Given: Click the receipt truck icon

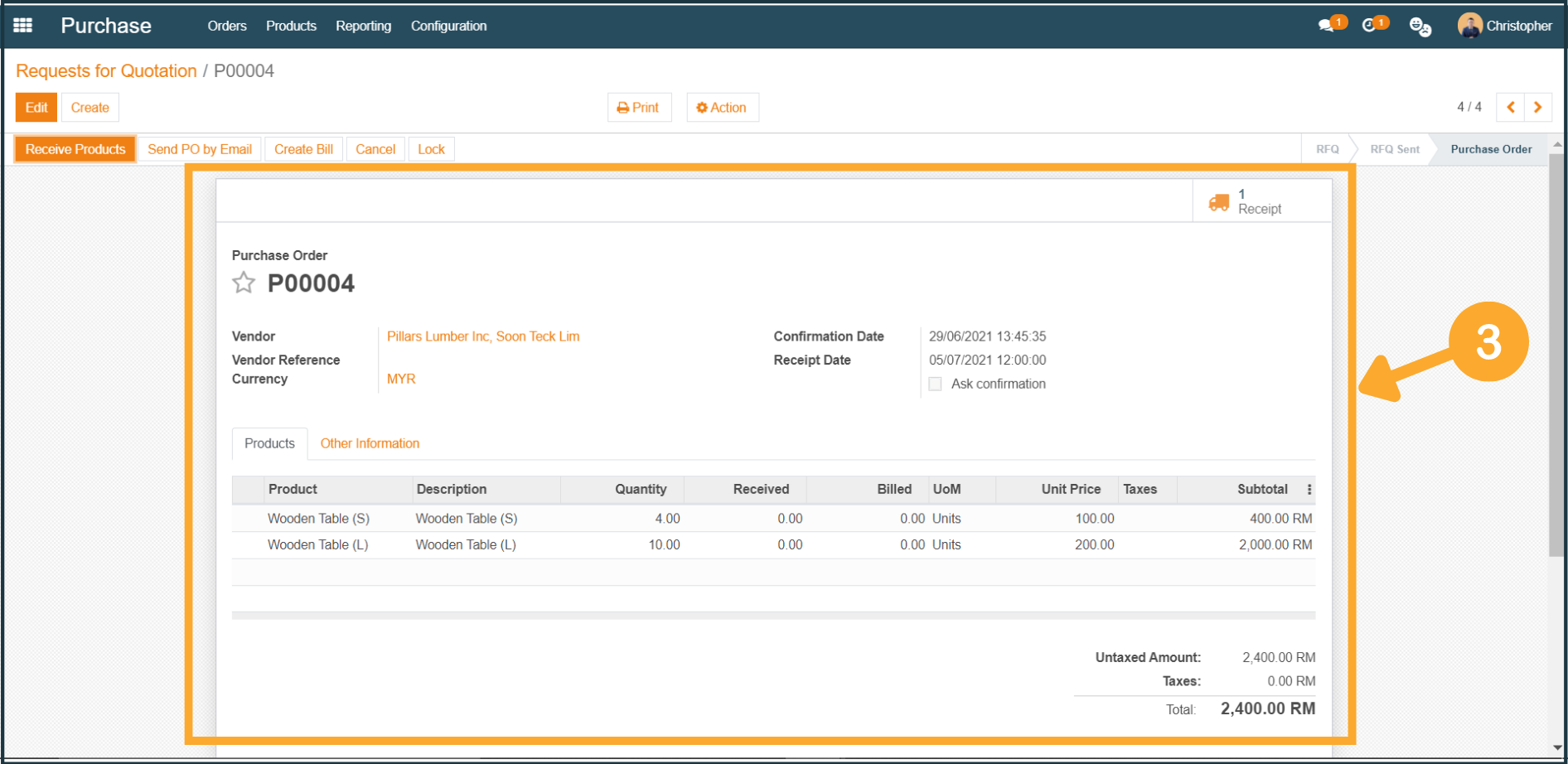Looking at the screenshot, I should point(1218,202).
